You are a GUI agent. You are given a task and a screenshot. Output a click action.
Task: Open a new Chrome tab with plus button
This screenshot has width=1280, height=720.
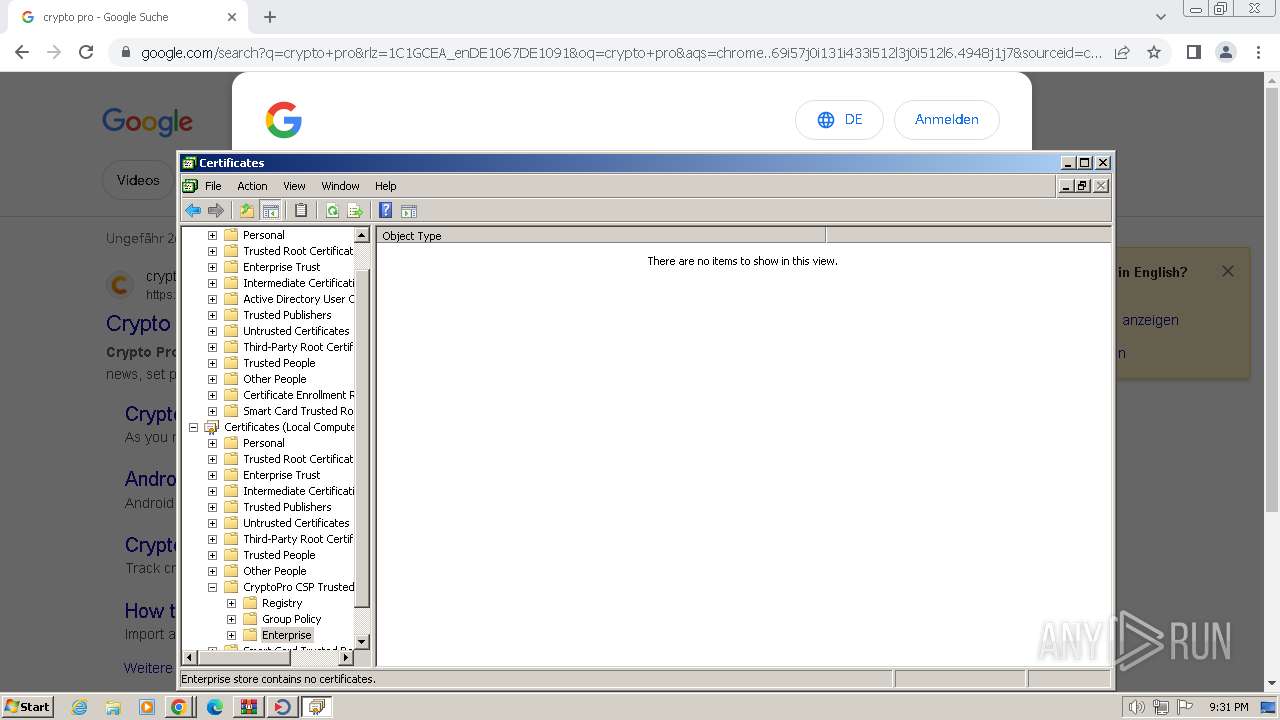270,17
